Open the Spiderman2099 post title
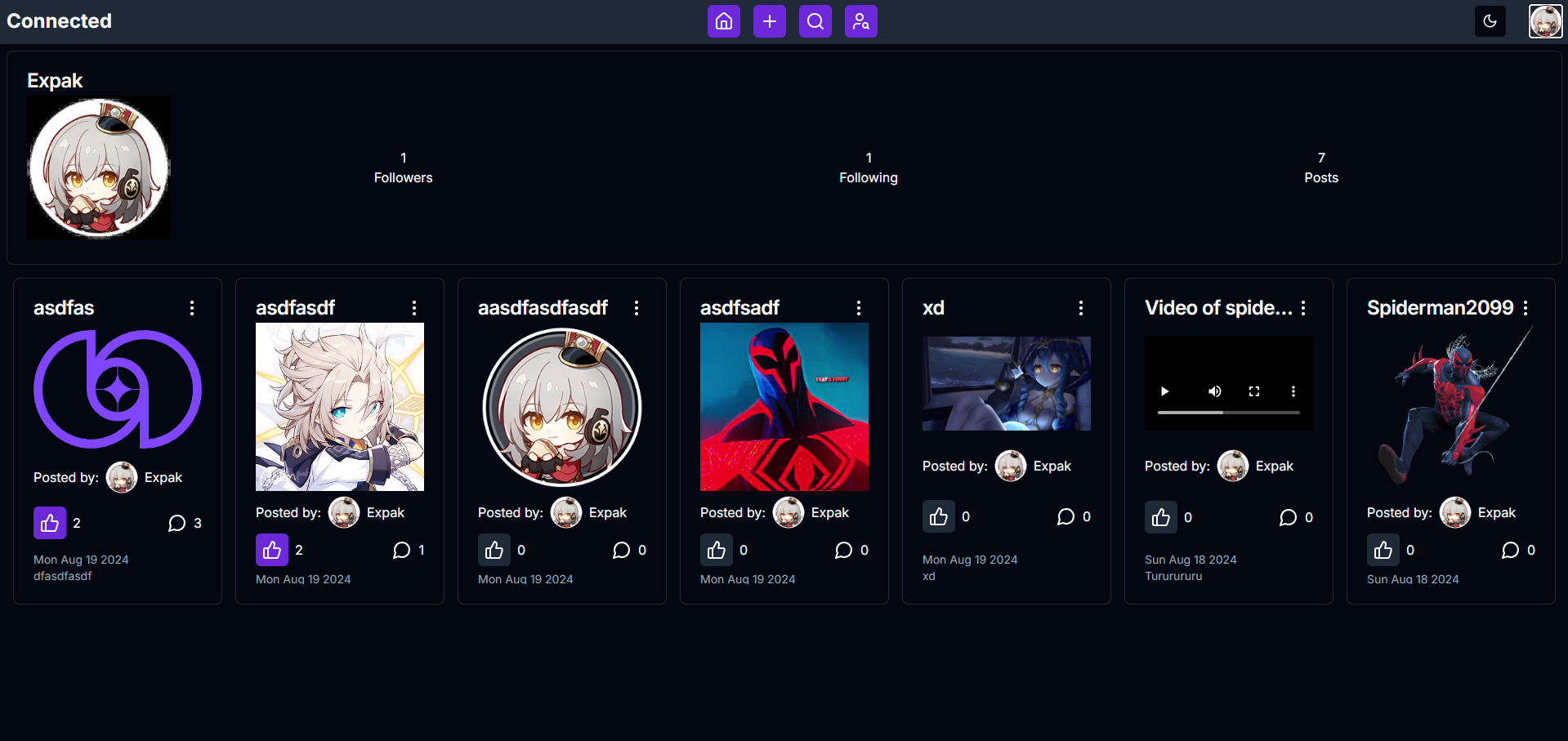Image resolution: width=1568 pixels, height=741 pixels. coord(1441,308)
